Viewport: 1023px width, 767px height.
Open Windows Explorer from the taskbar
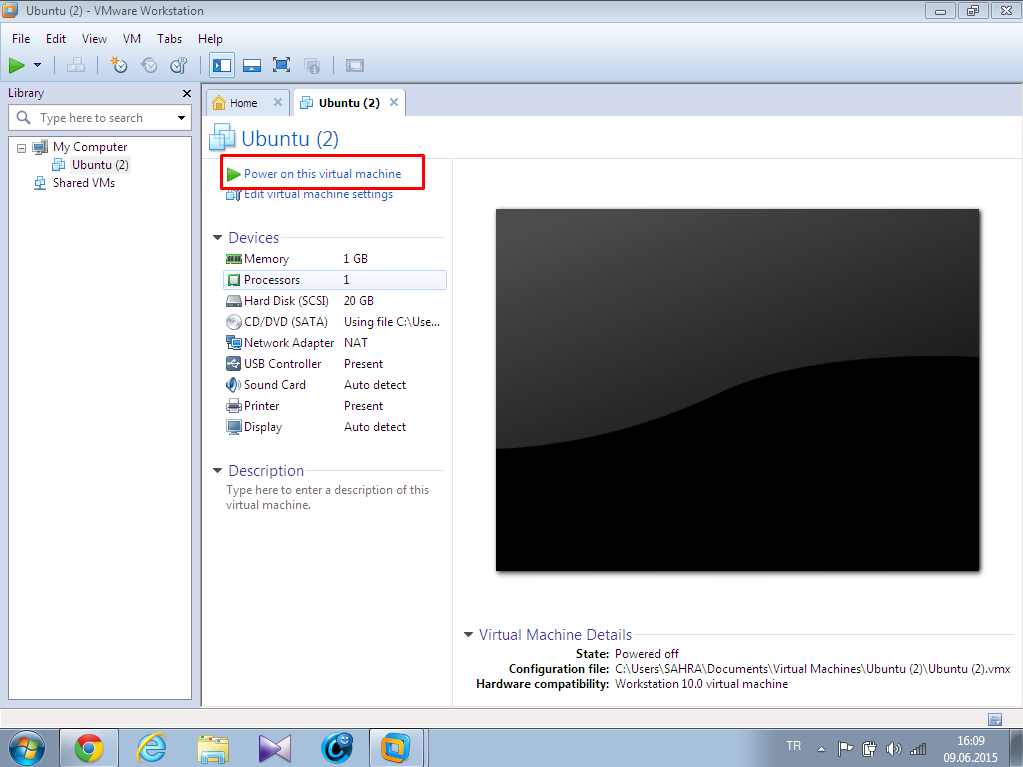[x=213, y=748]
